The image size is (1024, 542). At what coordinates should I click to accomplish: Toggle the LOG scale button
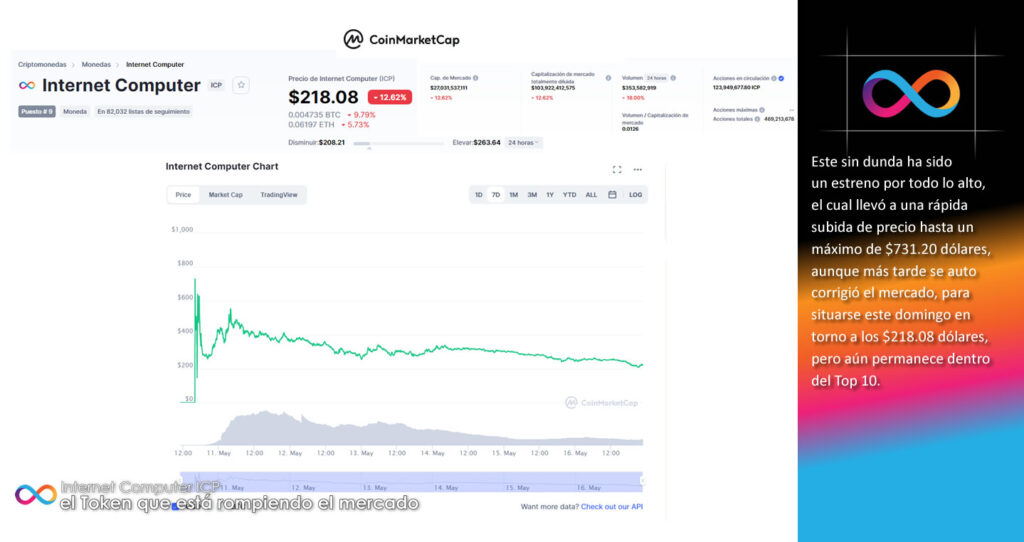(x=635, y=195)
